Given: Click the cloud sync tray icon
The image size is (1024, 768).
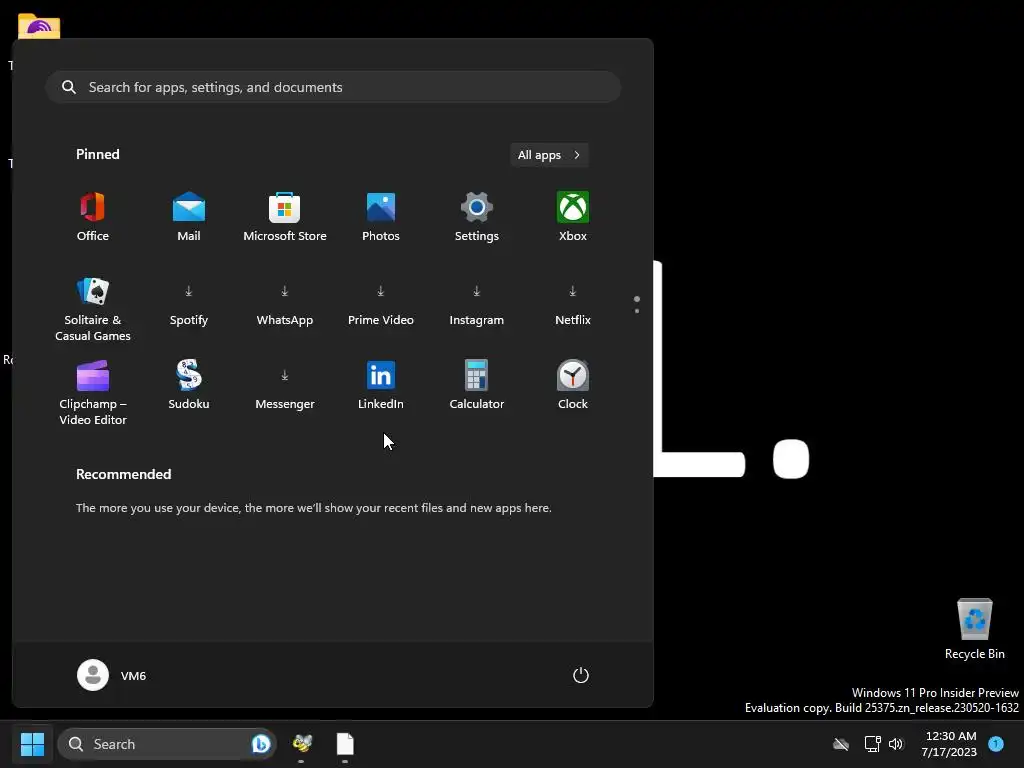Looking at the screenshot, I should click(x=841, y=744).
